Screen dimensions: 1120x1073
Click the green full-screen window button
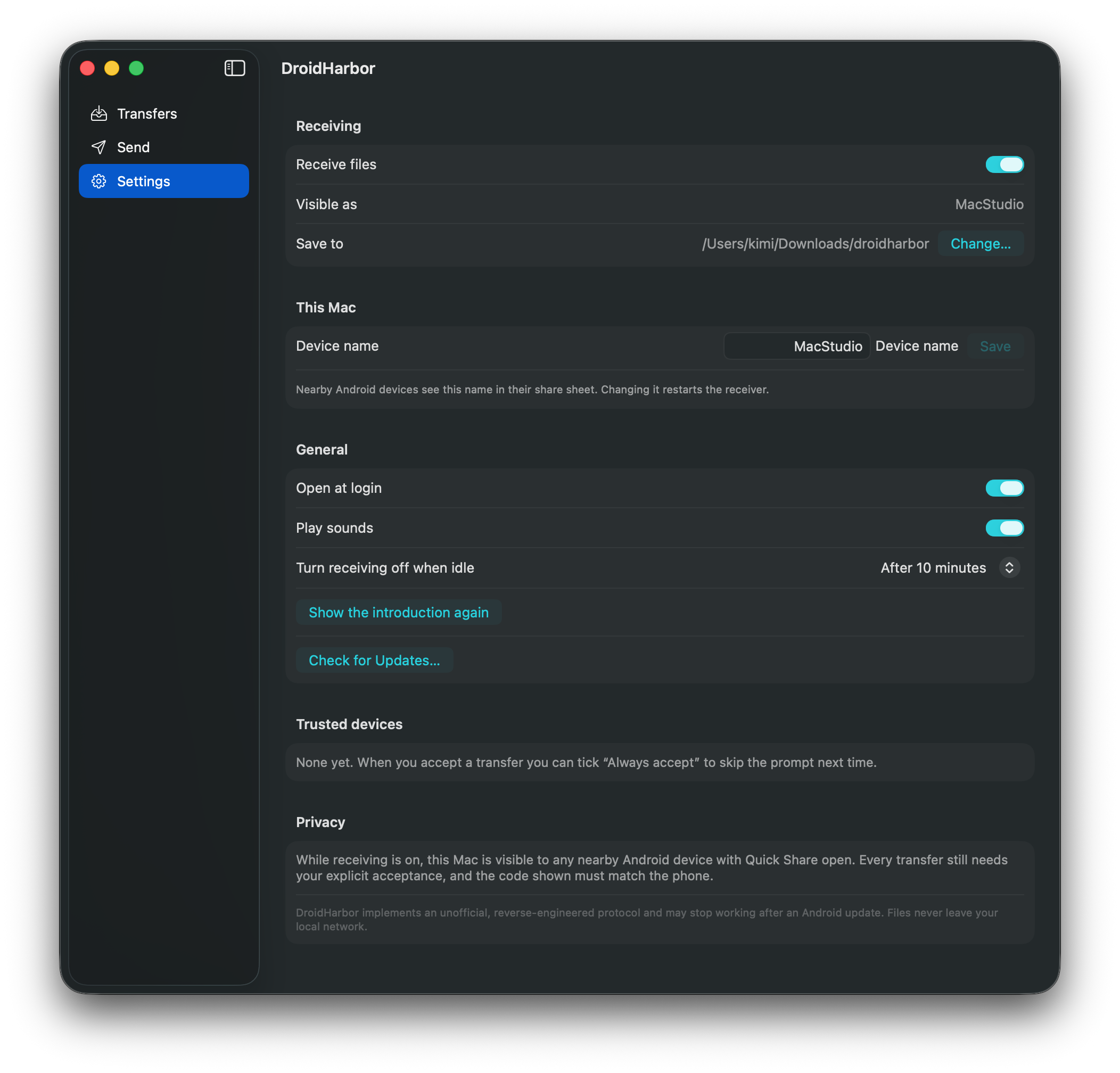(137, 68)
